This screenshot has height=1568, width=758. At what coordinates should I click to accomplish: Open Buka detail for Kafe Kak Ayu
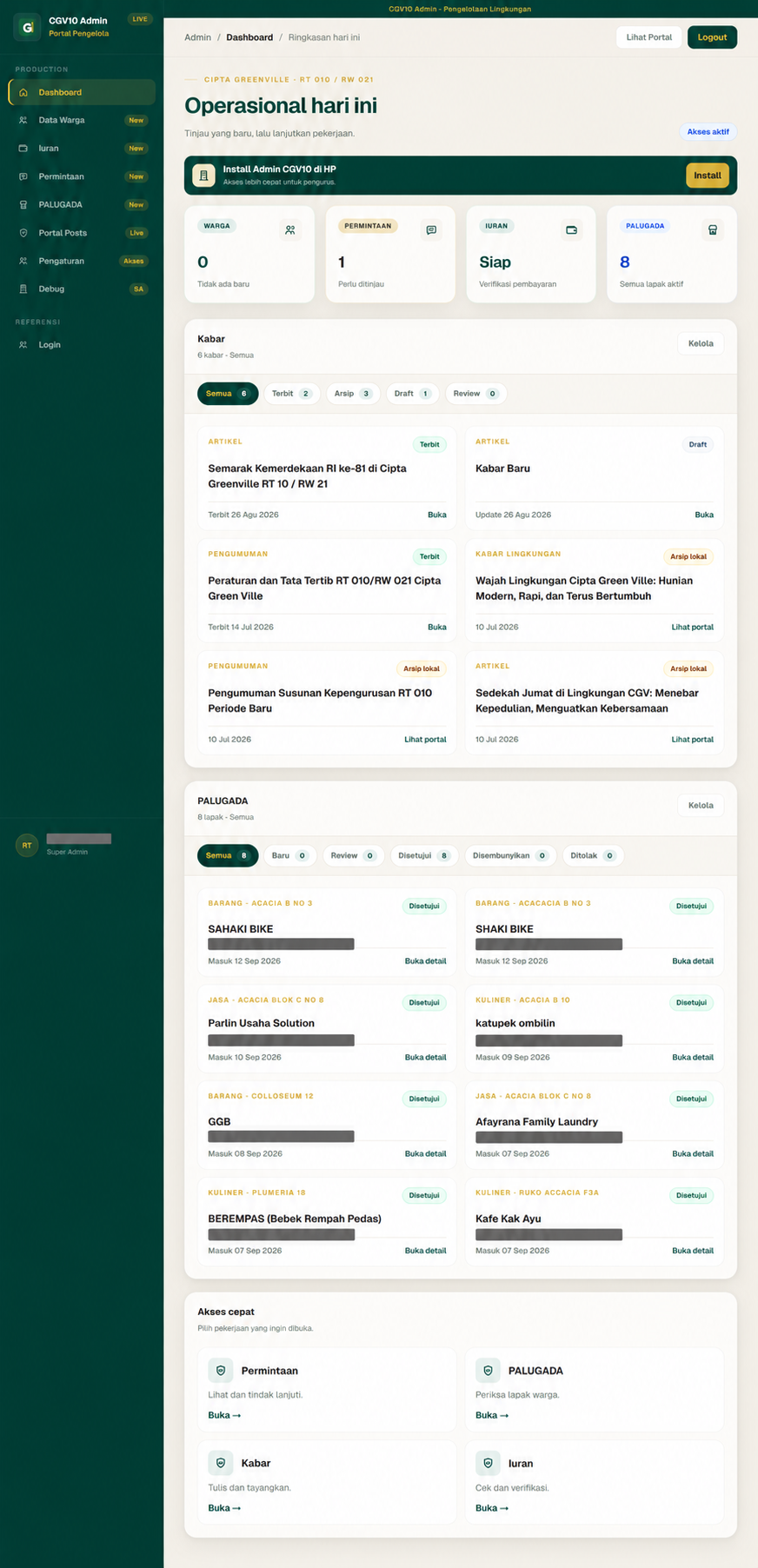(x=693, y=1251)
